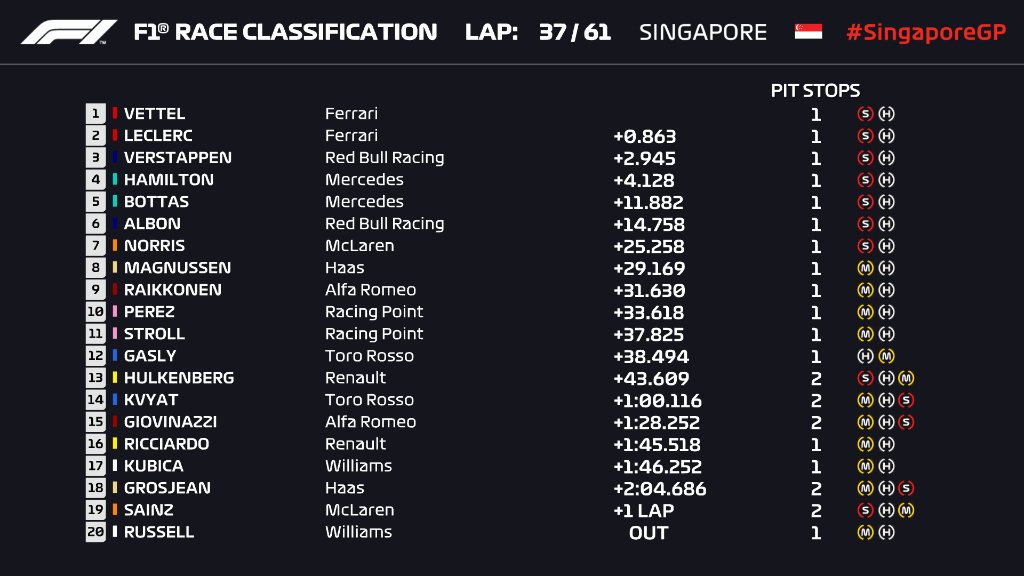The height and width of the screenshot is (576, 1024).
Task: Click medium tyre icon in Hulkenberg's row
Action: pyautogui.click(x=905, y=378)
